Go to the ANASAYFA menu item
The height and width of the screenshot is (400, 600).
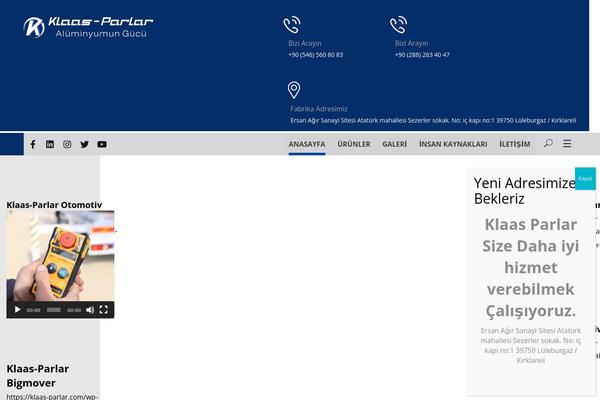[x=307, y=144]
